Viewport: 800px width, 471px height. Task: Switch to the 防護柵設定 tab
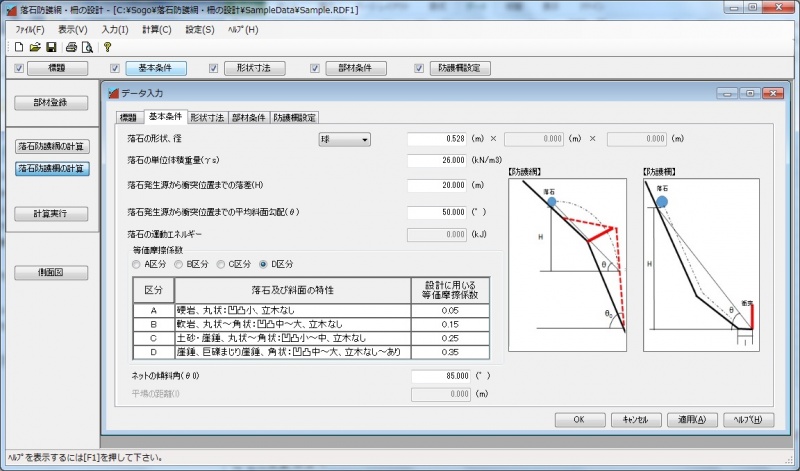pyautogui.click(x=295, y=117)
